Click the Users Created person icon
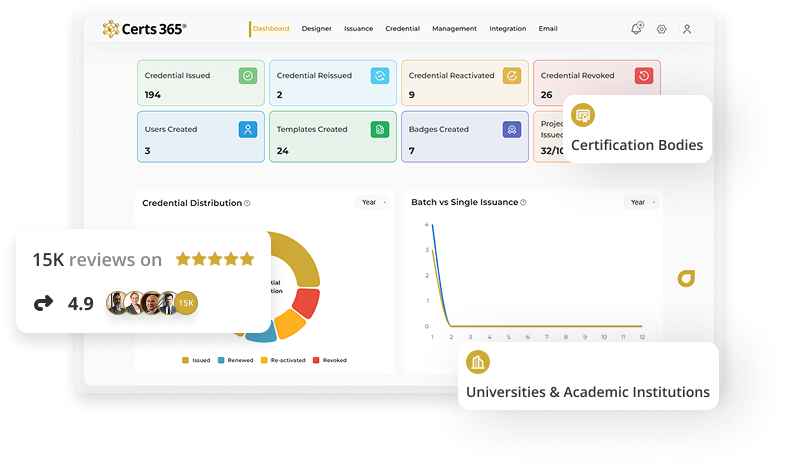The width and height of the screenshot is (786, 476). (x=248, y=130)
